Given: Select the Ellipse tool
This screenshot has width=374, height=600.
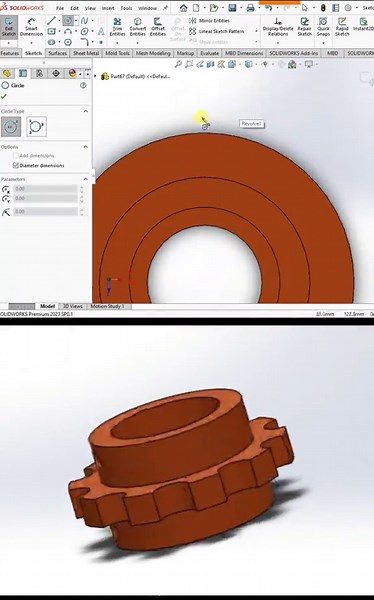Looking at the screenshot, I should pyautogui.click(x=84, y=31).
